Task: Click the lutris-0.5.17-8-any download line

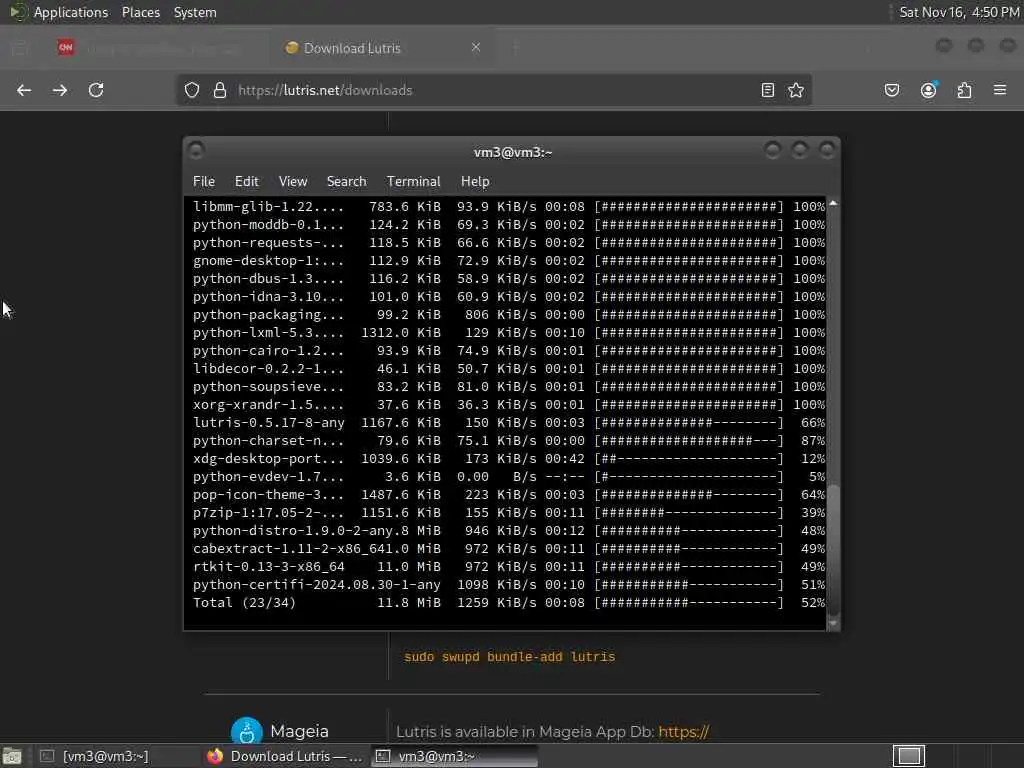Action: (509, 423)
